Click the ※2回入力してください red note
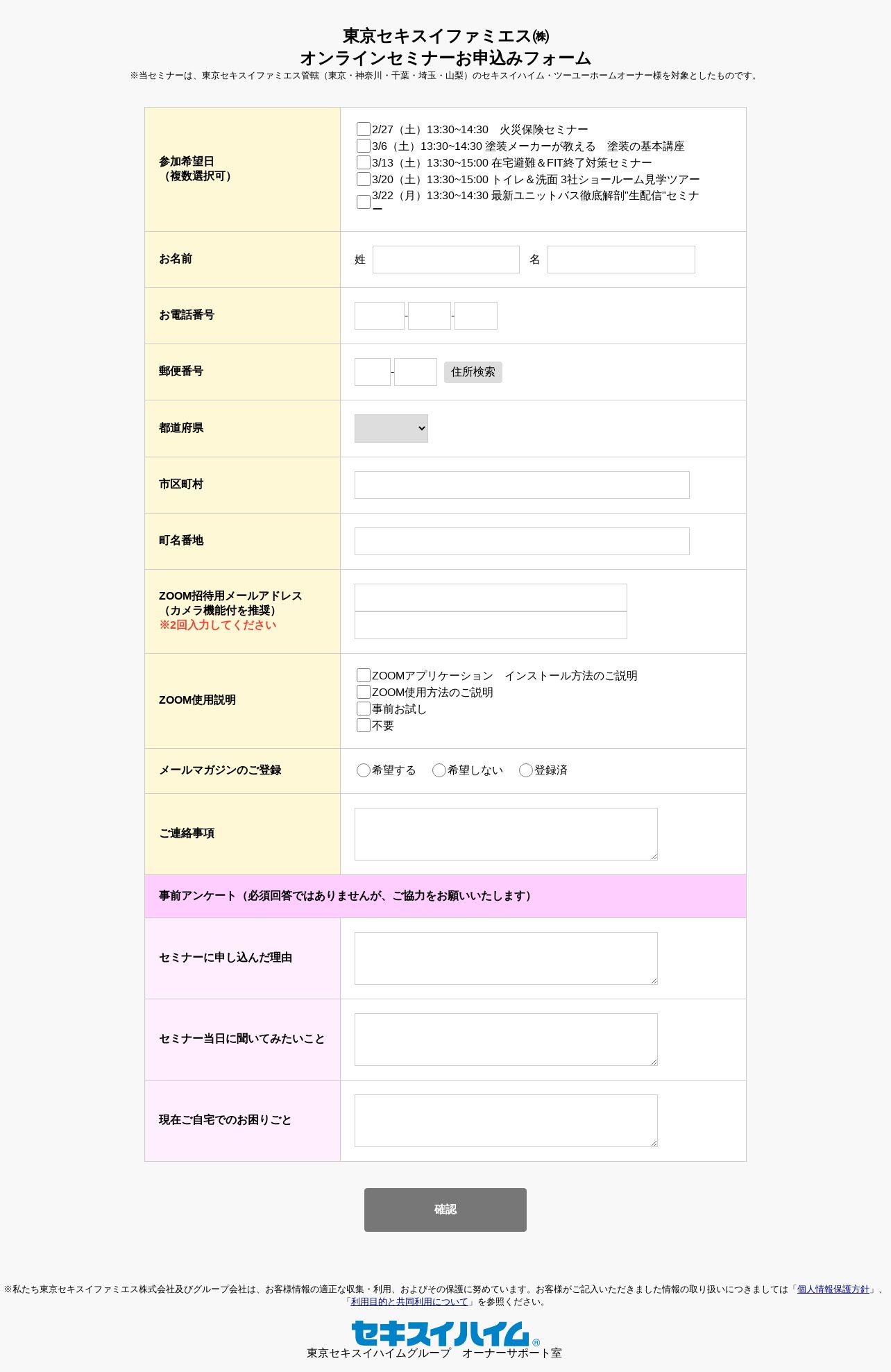This screenshot has height=1372, width=891. coord(217,625)
